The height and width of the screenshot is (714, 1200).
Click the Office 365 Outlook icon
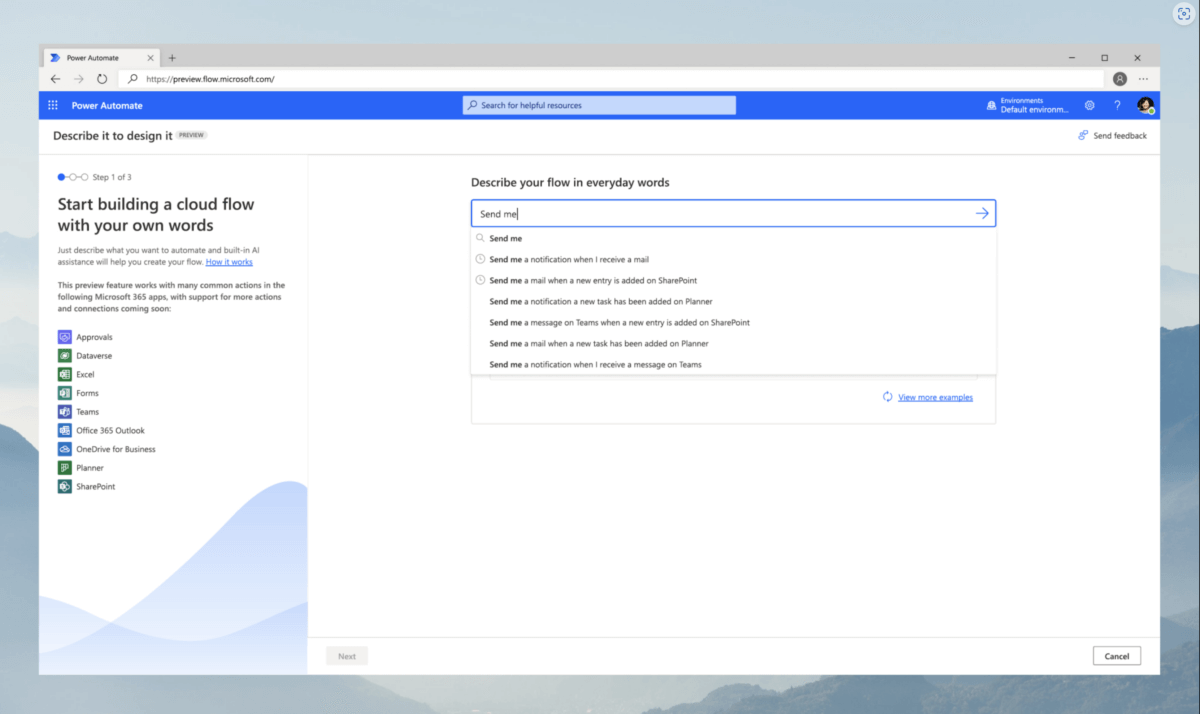point(65,430)
